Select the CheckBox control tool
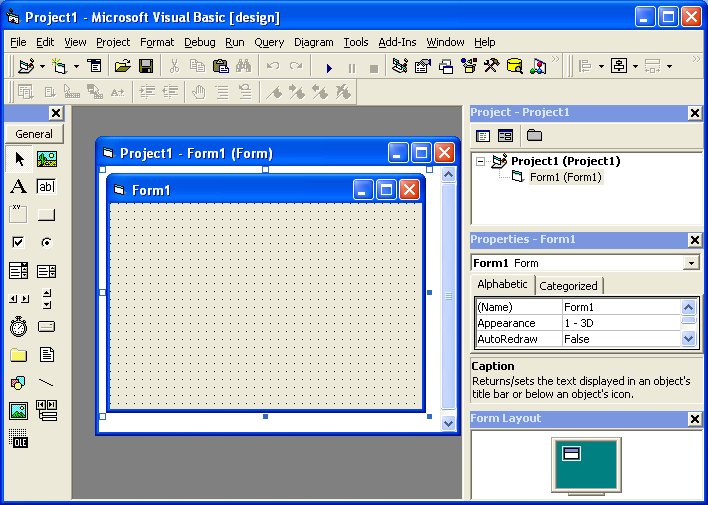Image resolution: width=708 pixels, height=505 pixels. (19, 243)
